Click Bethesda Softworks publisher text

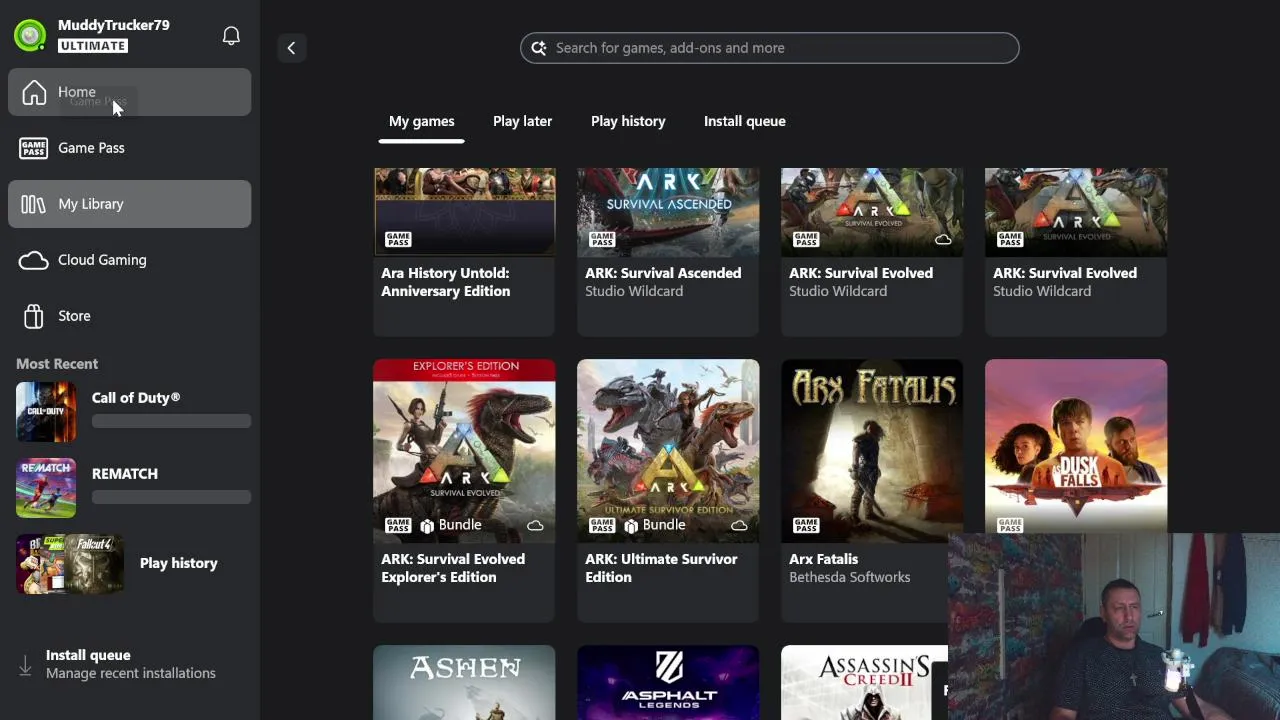[850, 577]
